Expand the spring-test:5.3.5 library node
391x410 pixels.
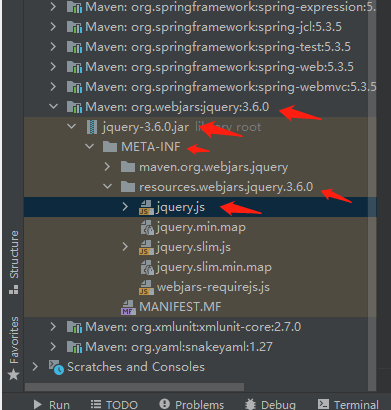pyautogui.click(x=53, y=47)
